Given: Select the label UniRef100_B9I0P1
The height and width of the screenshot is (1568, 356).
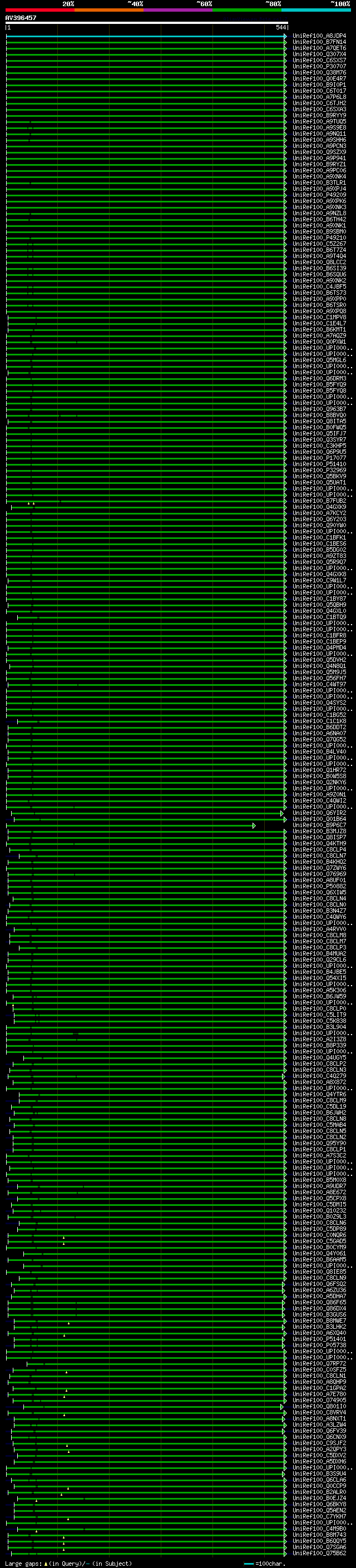Looking at the screenshot, I should pyautogui.click(x=319, y=85).
